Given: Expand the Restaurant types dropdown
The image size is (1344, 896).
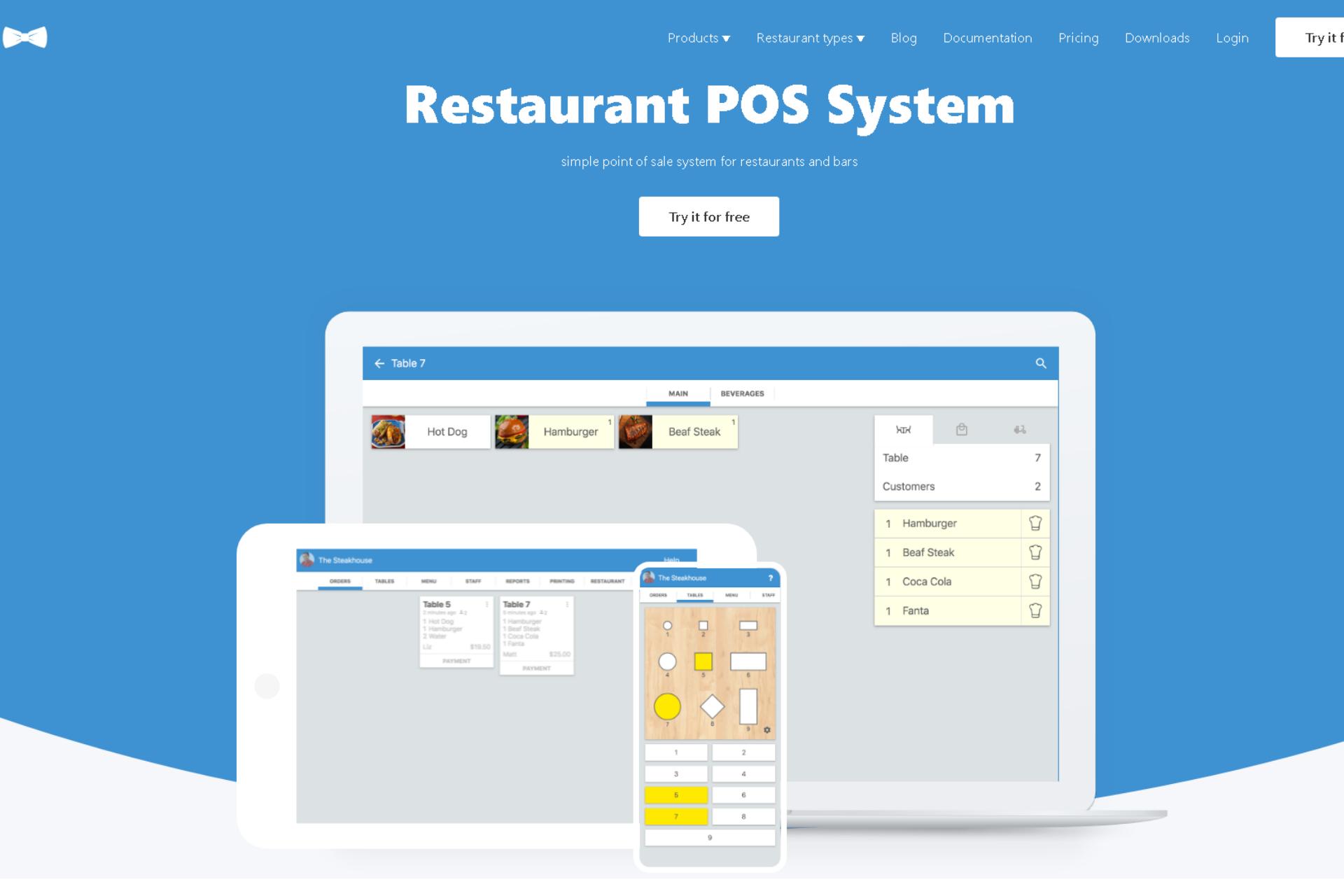Looking at the screenshot, I should click(x=808, y=37).
